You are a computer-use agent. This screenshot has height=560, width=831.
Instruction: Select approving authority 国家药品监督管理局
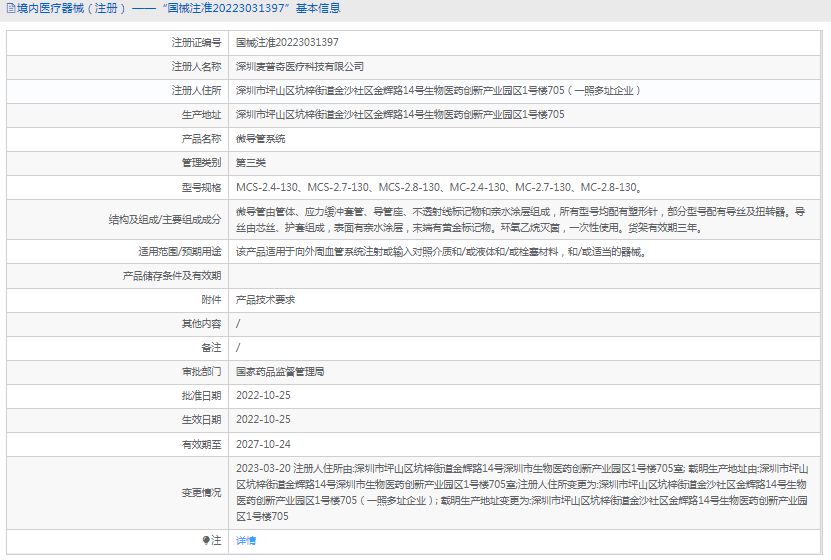[280, 372]
